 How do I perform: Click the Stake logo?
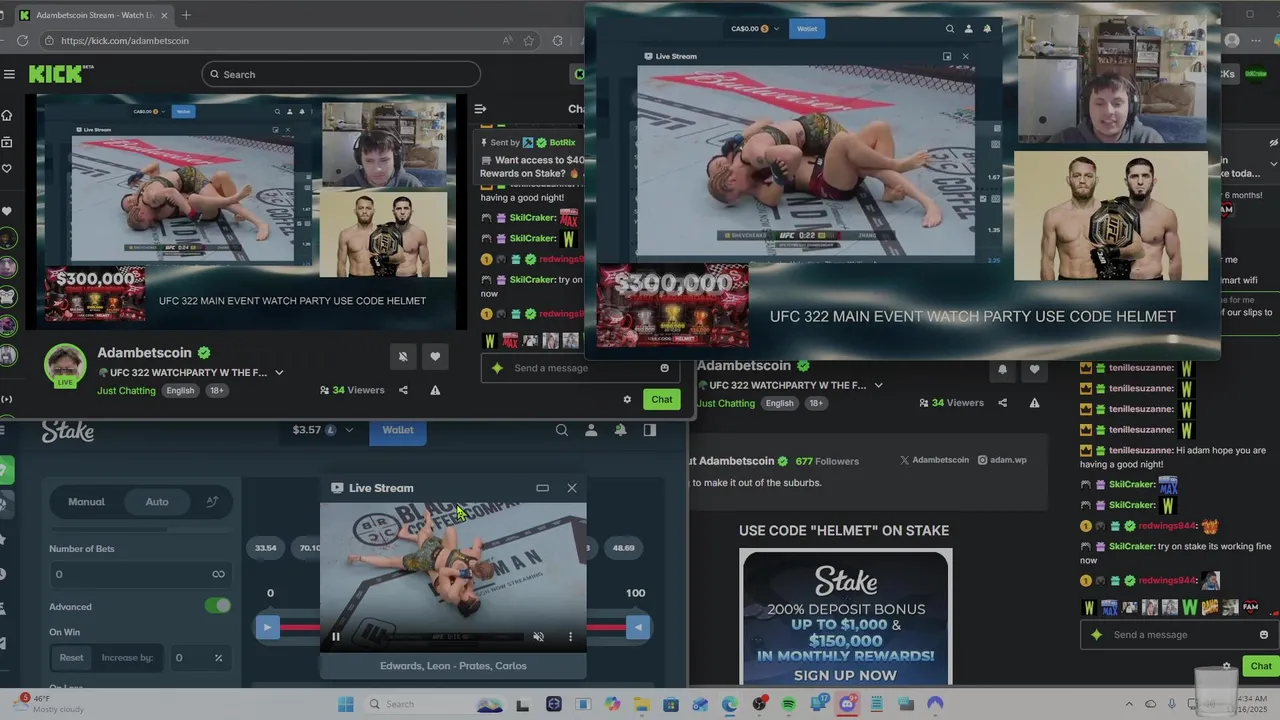click(x=68, y=431)
